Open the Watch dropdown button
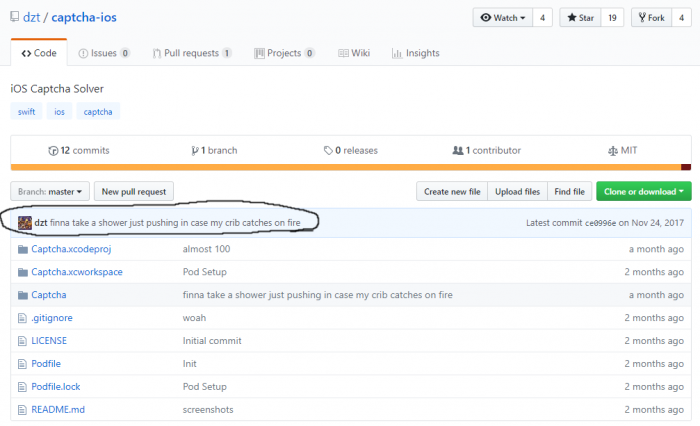This screenshot has height=426, width=700. 503,18
